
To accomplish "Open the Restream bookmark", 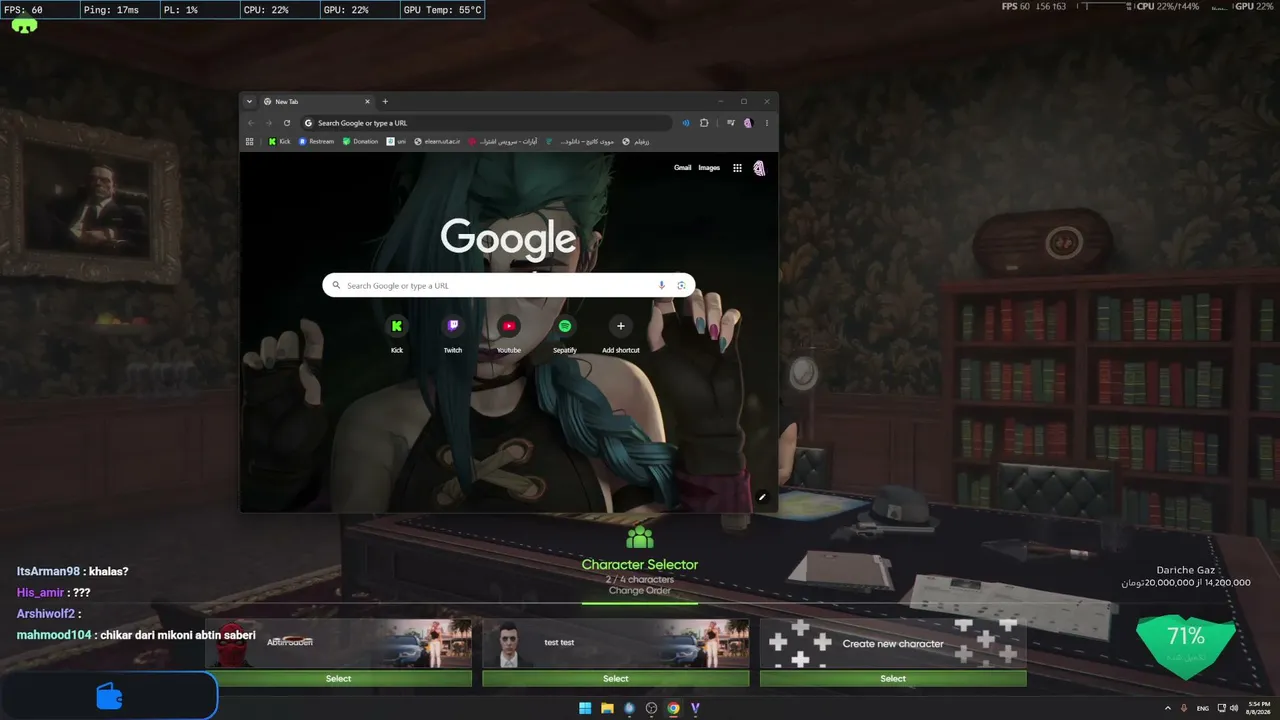I will tap(316, 141).
